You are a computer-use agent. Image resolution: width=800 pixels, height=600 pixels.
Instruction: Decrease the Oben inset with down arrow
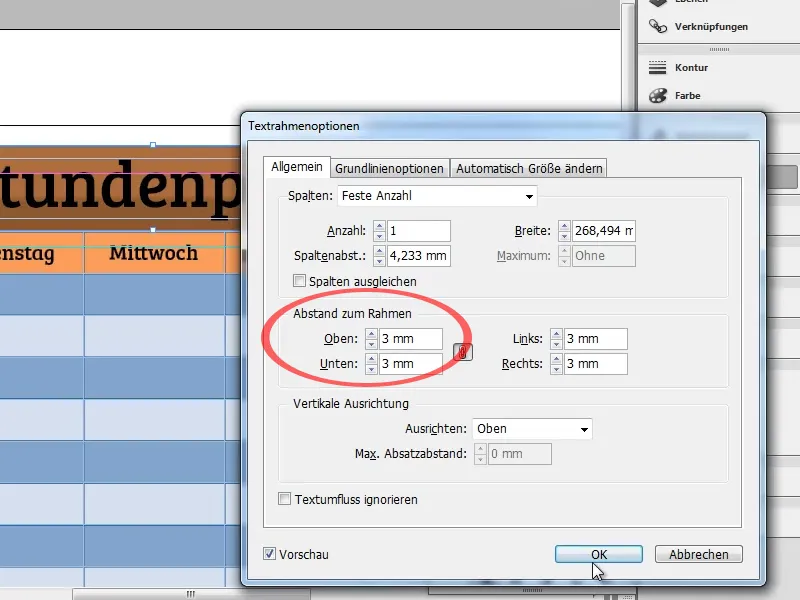371,344
